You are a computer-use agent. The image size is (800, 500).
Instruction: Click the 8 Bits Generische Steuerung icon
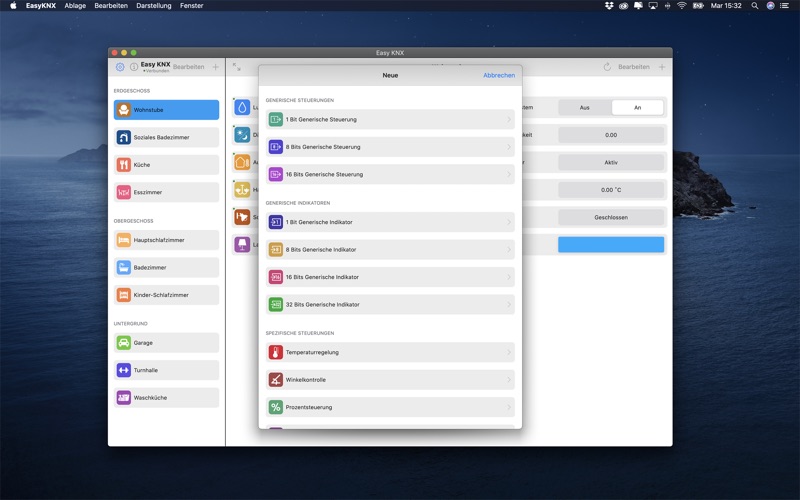pos(276,147)
